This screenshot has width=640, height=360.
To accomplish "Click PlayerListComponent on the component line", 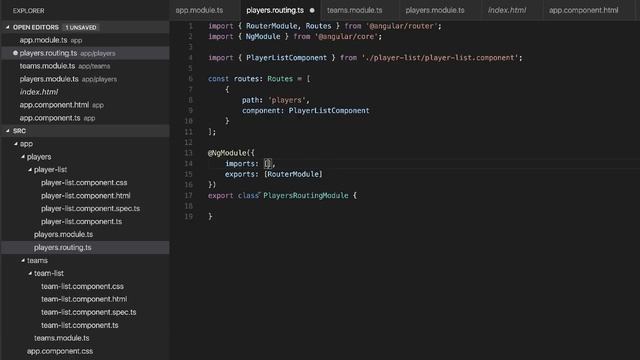I will 329,111.
